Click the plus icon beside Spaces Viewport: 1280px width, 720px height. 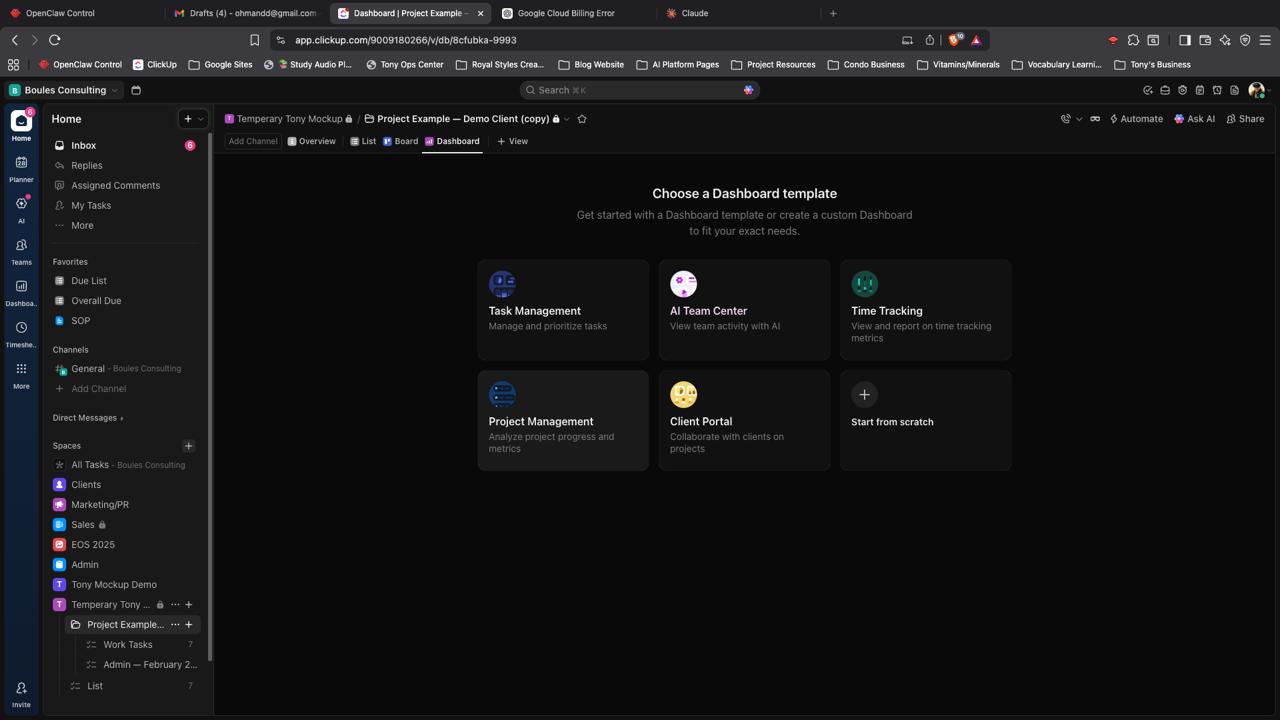click(188, 446)
